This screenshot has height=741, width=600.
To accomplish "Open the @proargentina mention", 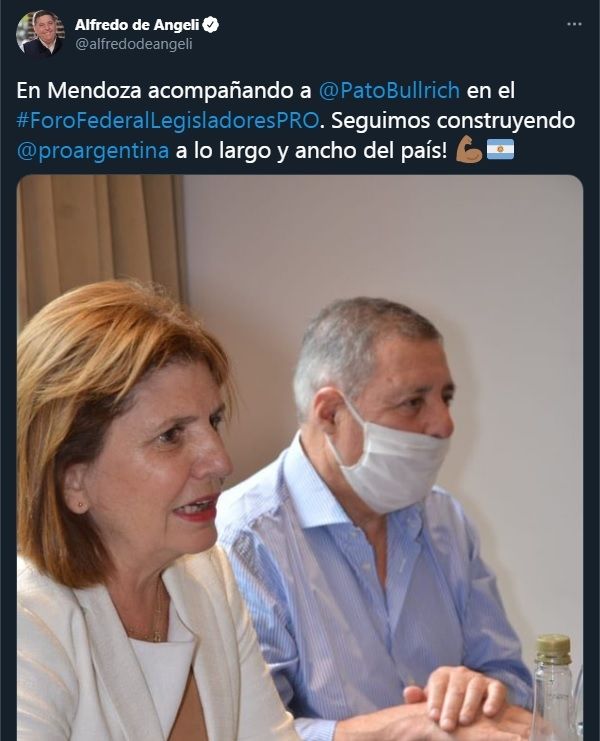I will (93, 151).
